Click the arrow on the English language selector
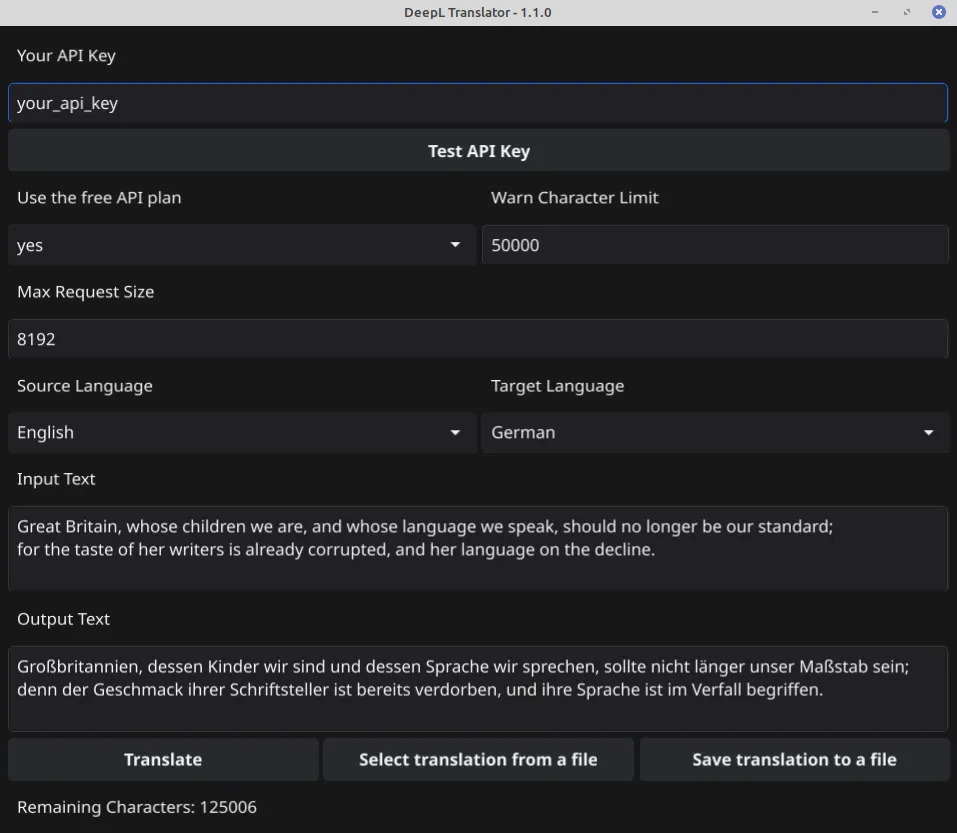This screenshot has height=833, width=957. pos(455,432)
